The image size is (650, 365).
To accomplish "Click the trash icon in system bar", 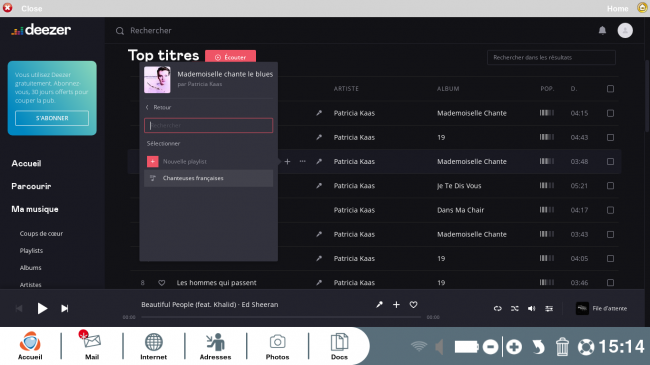I will (x=562, y=347).
